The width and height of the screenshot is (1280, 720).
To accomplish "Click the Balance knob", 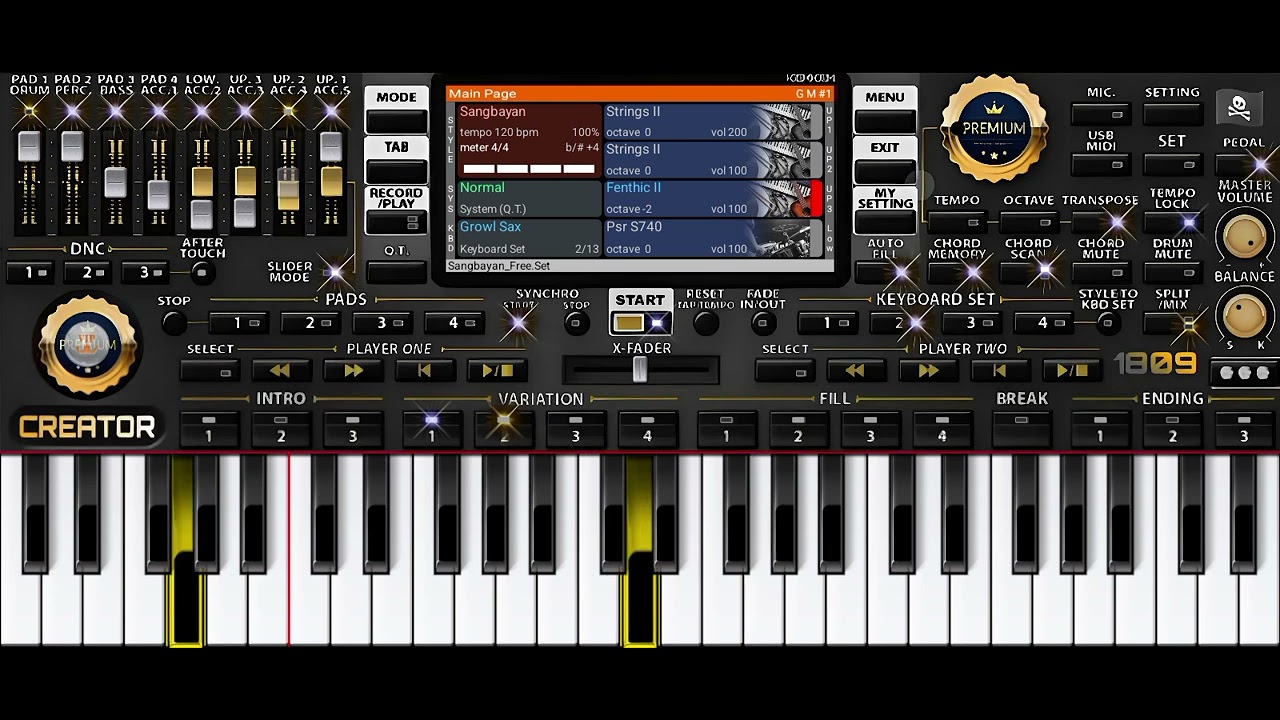I will 1244,315.
